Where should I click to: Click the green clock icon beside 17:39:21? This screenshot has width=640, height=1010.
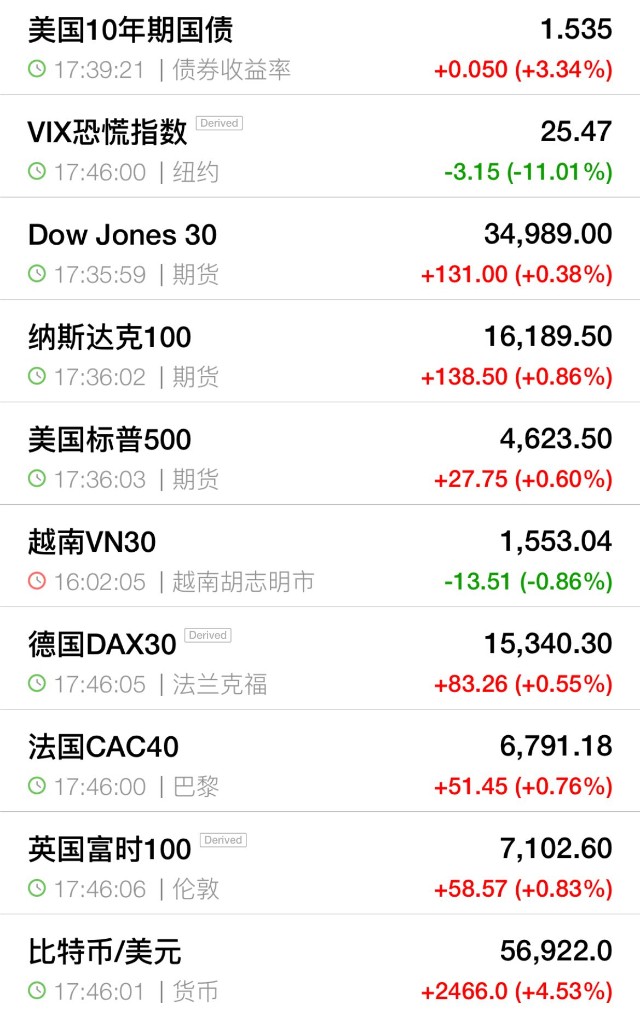point(37,69)
